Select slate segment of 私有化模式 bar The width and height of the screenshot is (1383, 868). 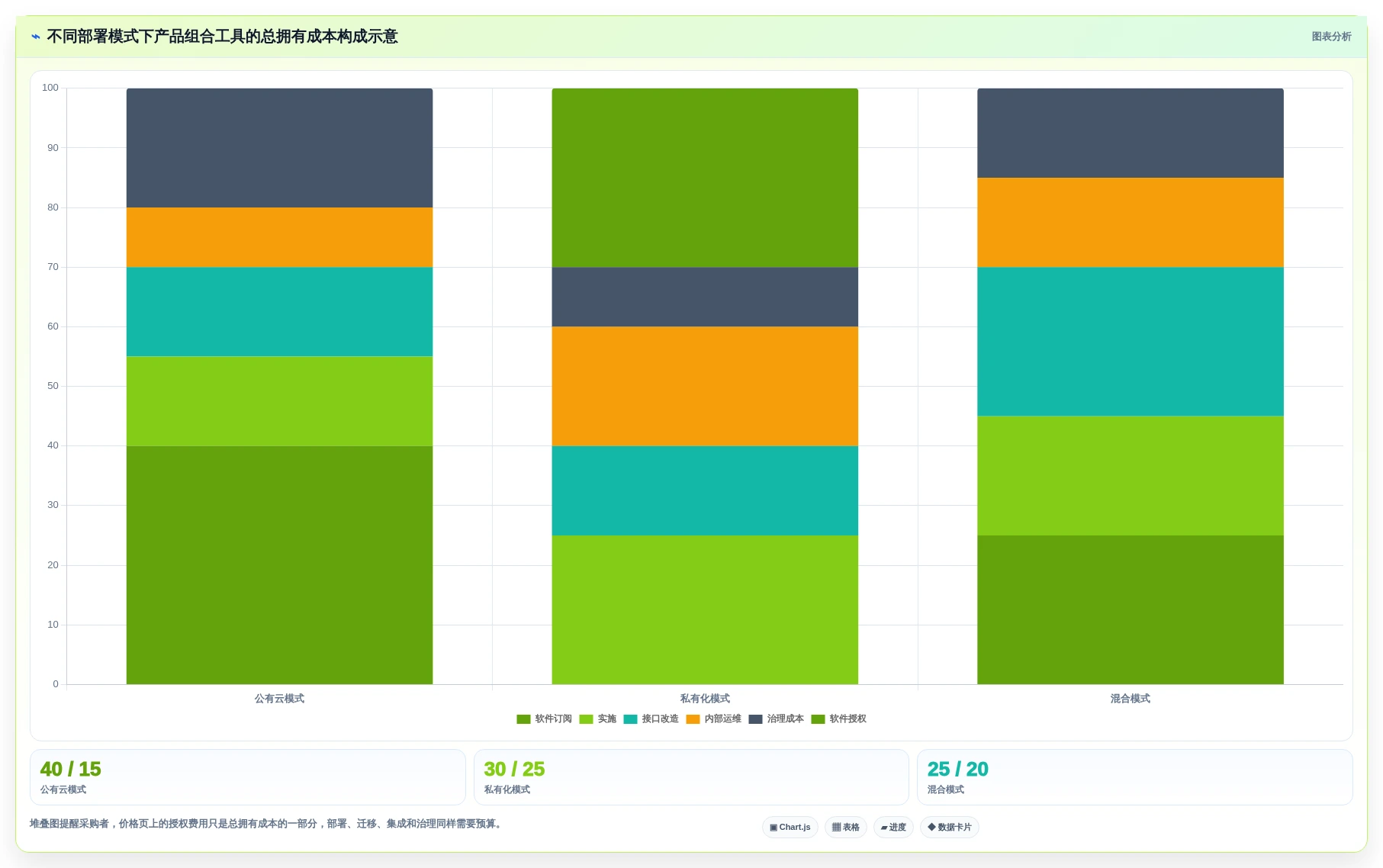point(705,297)
